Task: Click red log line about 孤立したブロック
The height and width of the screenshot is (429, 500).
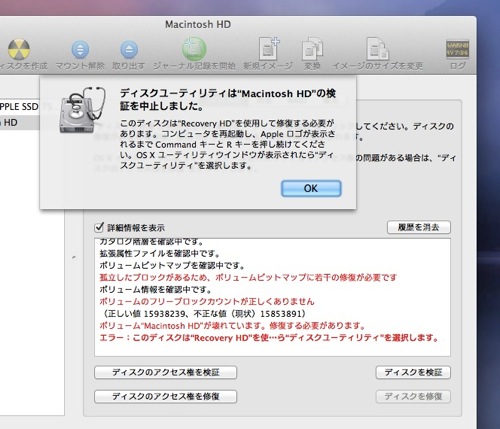Action: tap(248, 278)
